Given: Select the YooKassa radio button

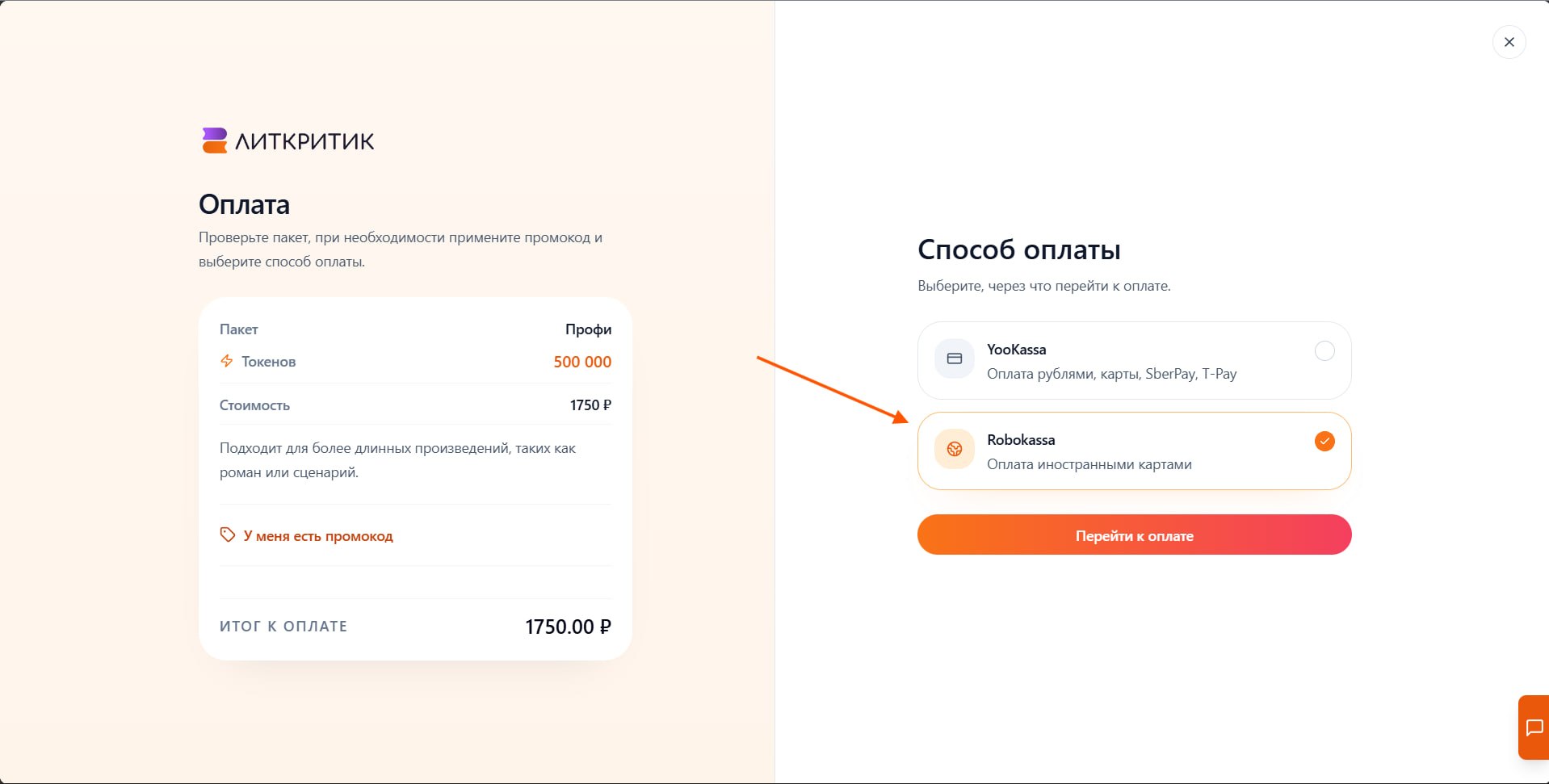Looking at the screenshot, I should pos(1324,350).
